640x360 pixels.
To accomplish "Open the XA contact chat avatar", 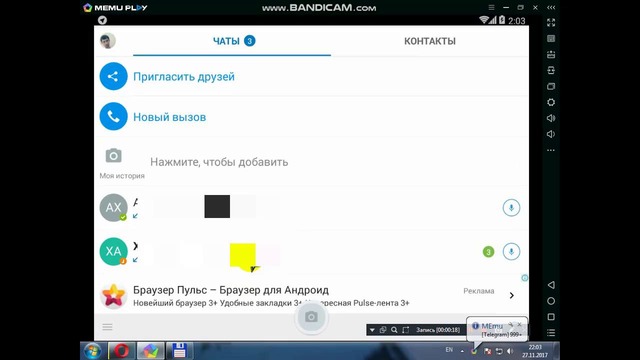I will point(113,251).
